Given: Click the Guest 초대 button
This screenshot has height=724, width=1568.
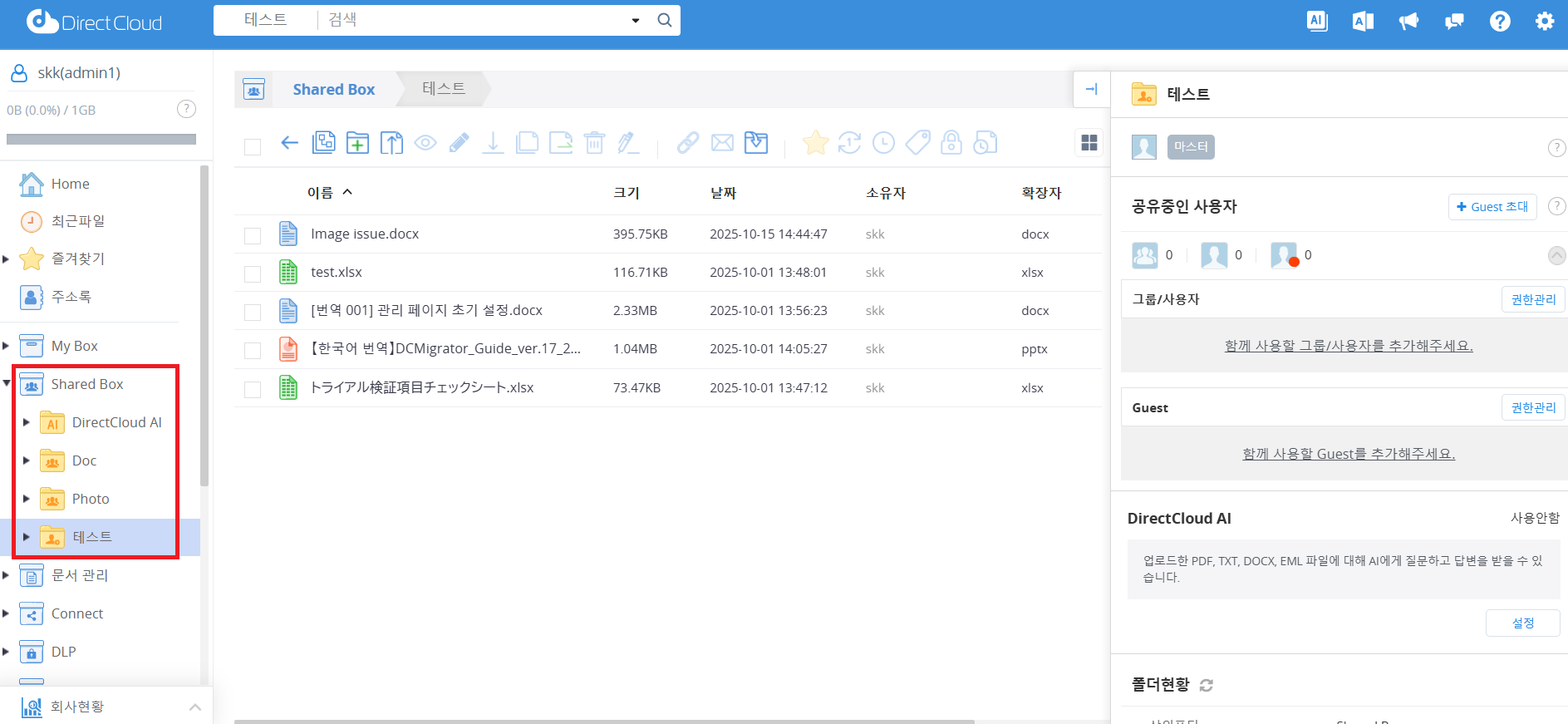Looking at the screenshot, I should coord(1492,206).
